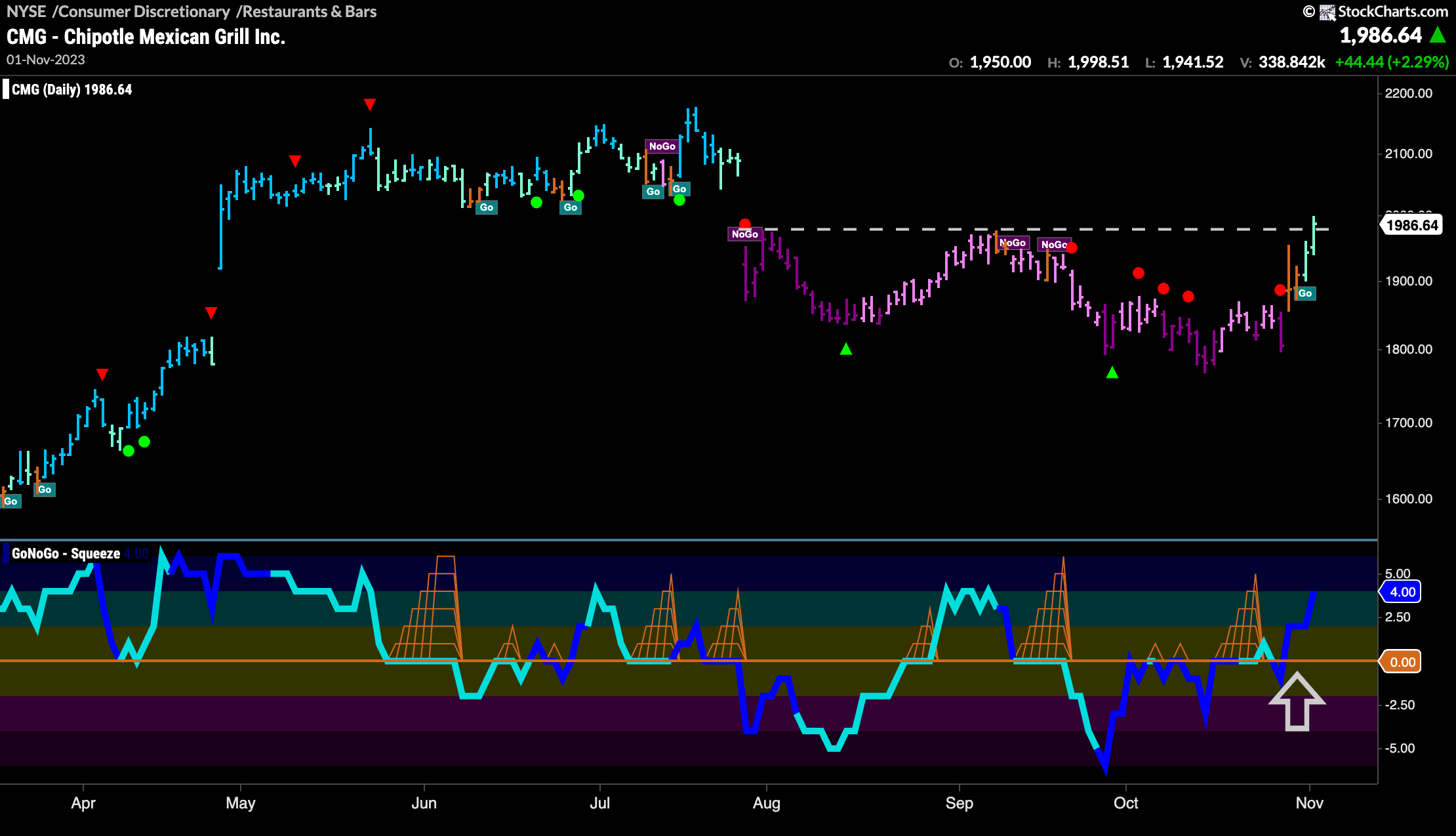Viewport: 1456px width, 836px height.
Task: Click the GoNoGo - Squeeze indicator label
Action: [x=66, y=553]
